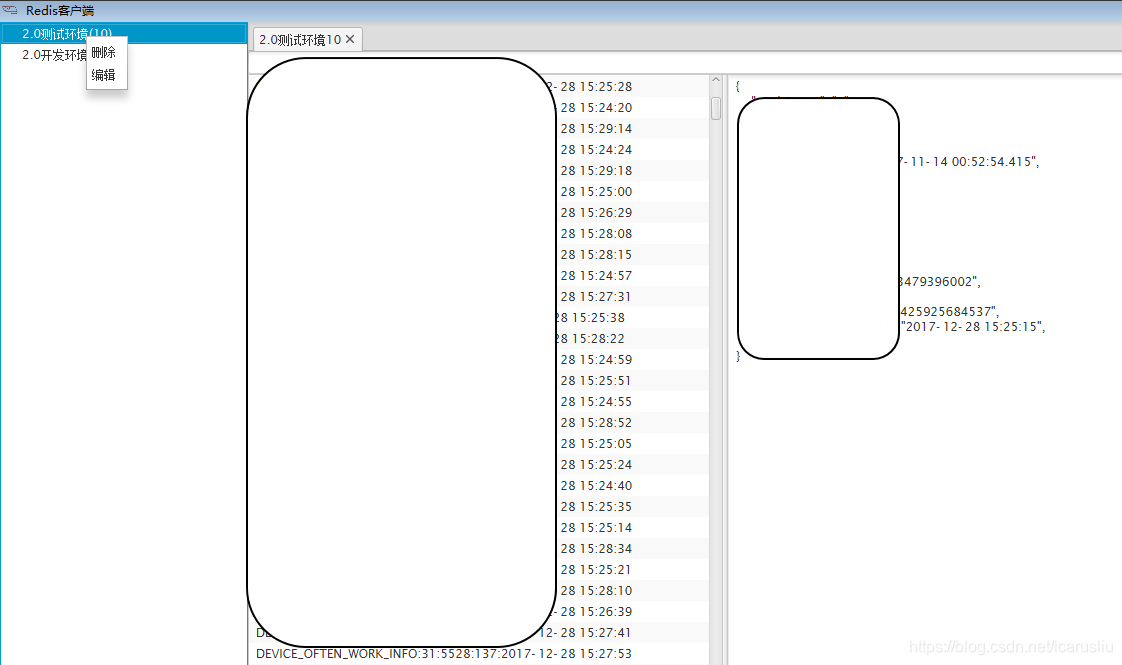Open the 2.0开发环境 connection in the sidebar
Viewport: 1122px width, 665px height.
124,55
